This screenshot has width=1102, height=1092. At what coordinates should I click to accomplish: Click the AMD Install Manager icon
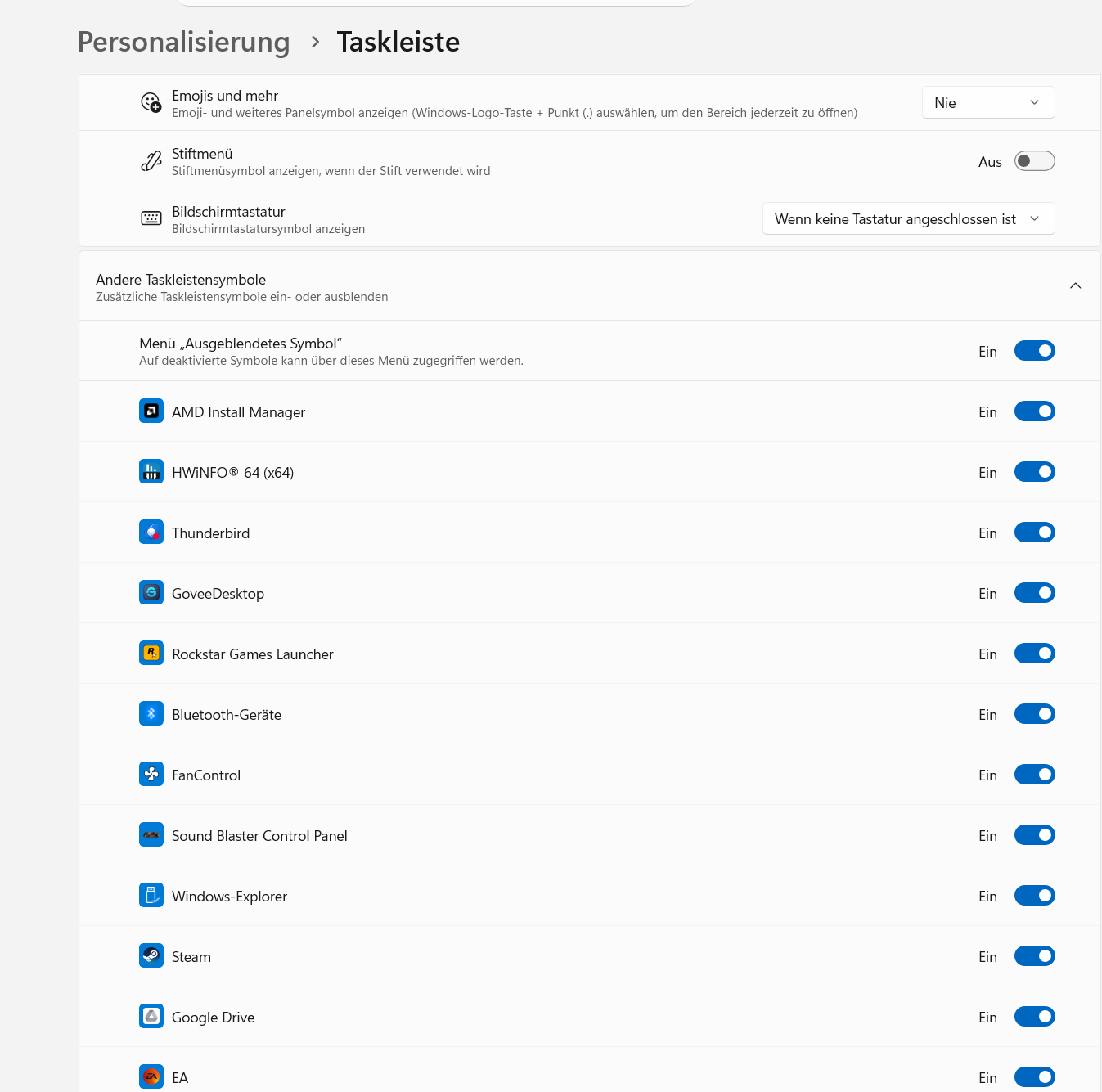click(x=151, y=411)
